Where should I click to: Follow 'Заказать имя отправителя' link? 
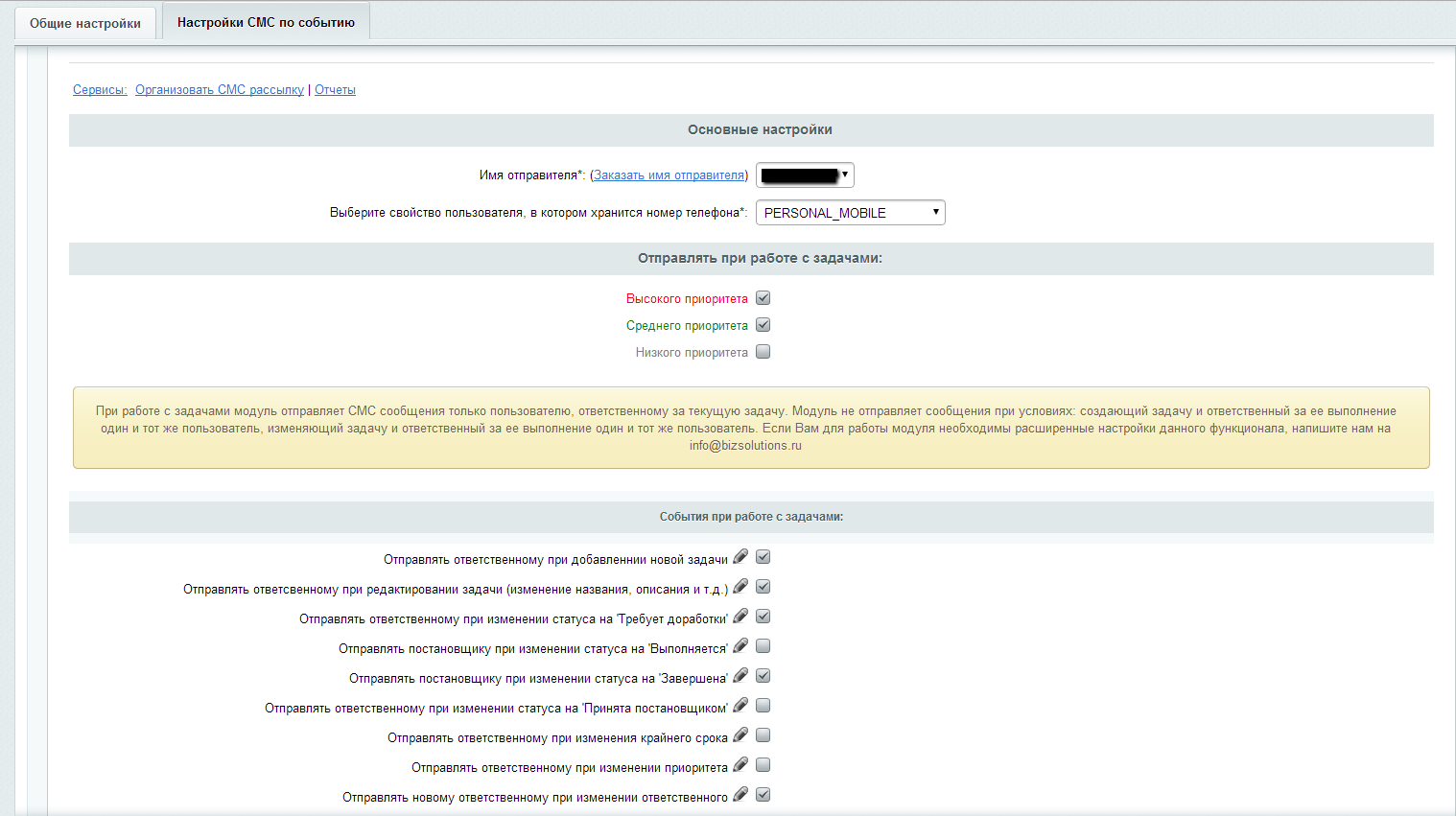[x=669, y=175]
